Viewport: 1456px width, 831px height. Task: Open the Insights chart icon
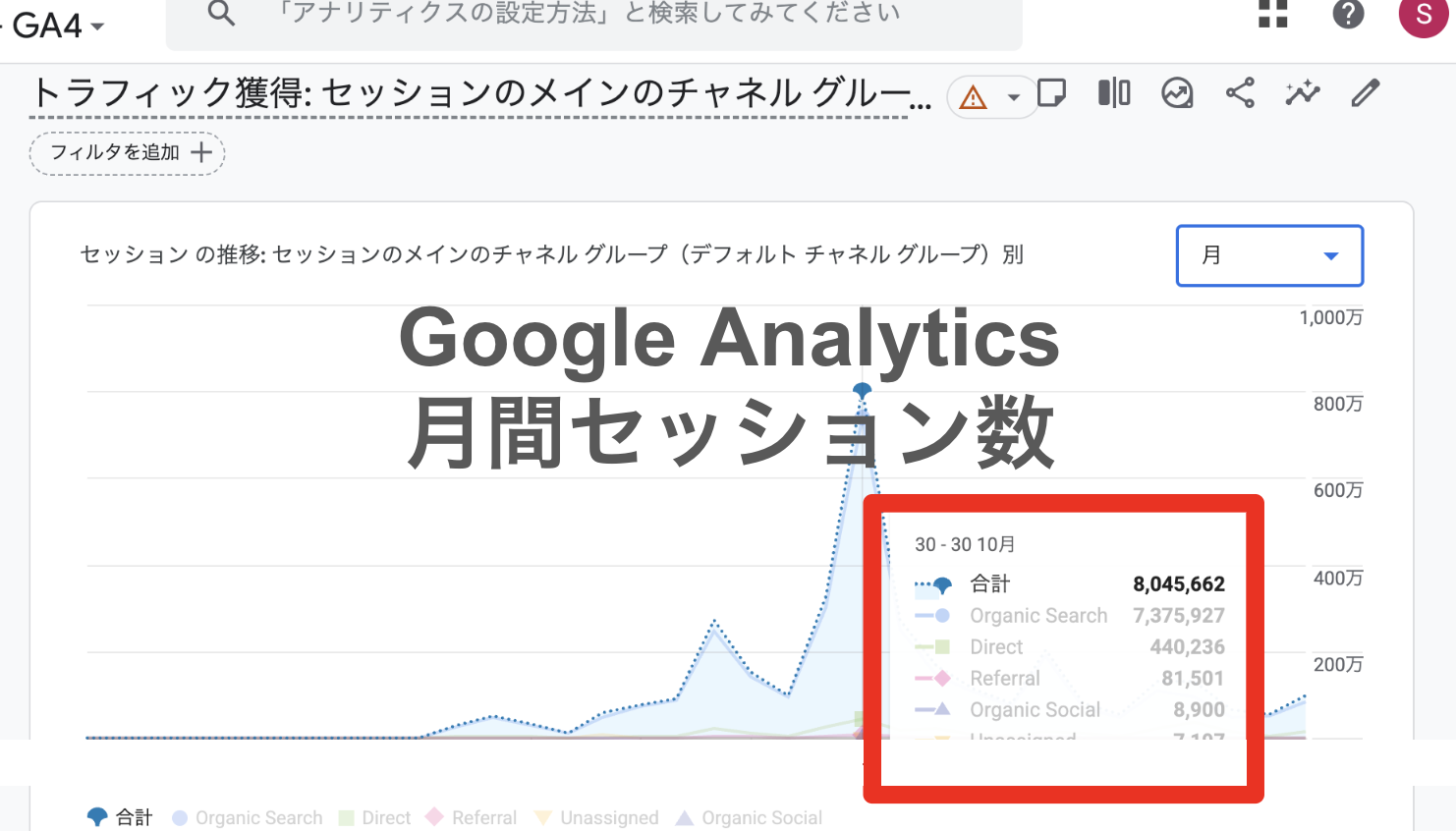click(x=1177, y=93)
